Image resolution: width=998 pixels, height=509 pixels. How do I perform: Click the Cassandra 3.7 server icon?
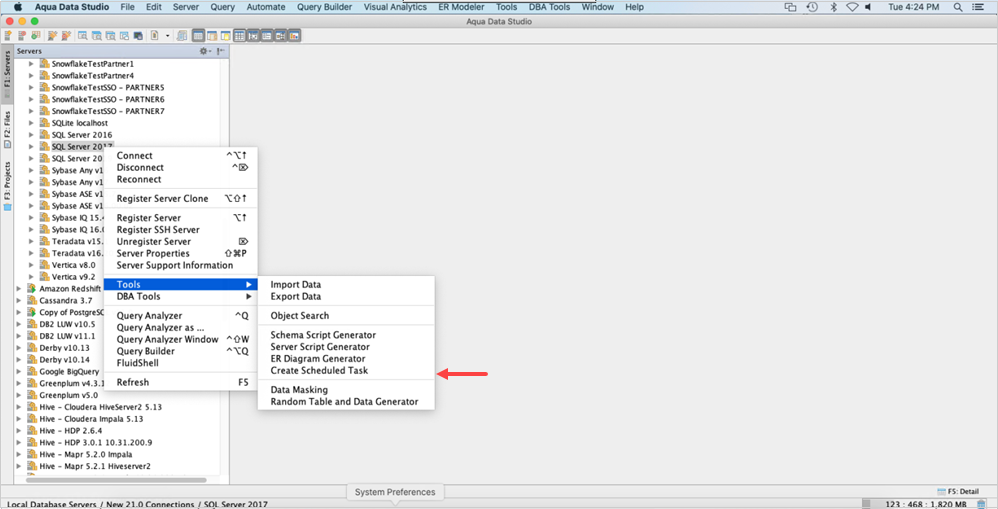(x=32, y=300)
